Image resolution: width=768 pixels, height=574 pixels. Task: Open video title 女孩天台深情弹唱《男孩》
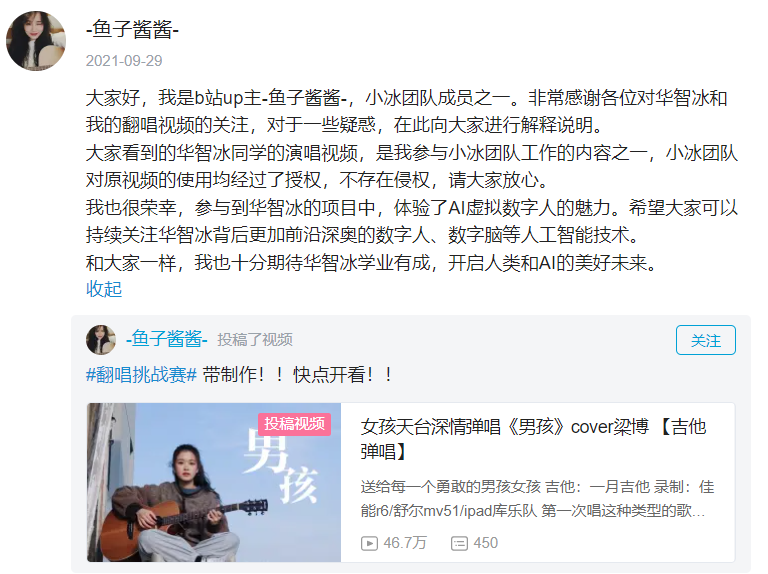(x=533, y=439)
